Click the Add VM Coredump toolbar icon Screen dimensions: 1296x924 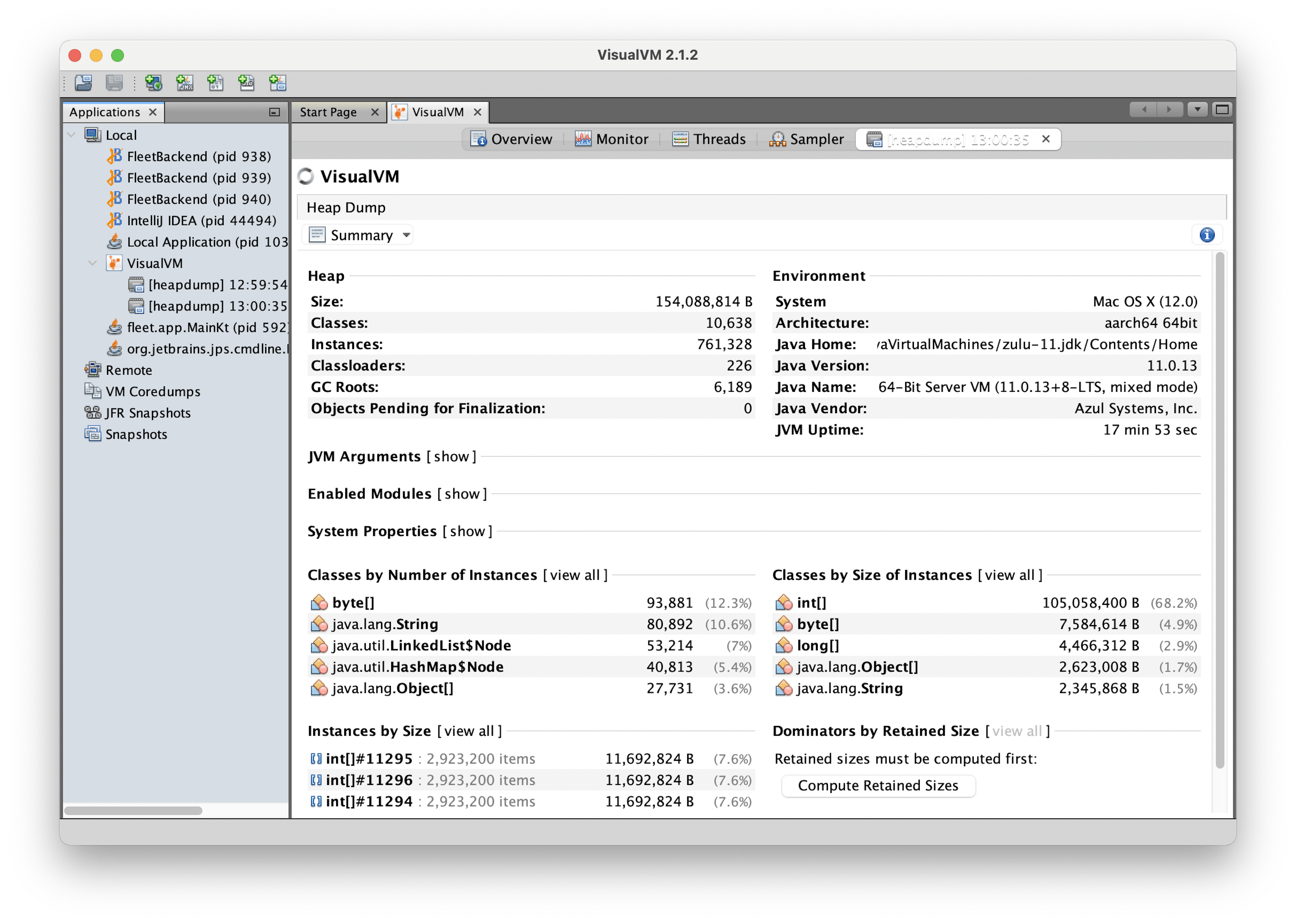pyautogui.click(x=215, y=83)
